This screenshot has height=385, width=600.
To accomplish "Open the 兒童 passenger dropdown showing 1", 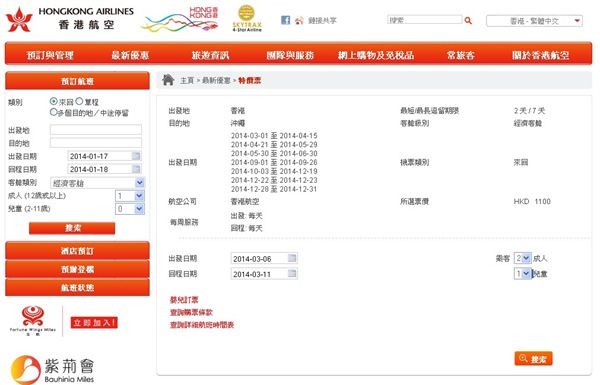I will [522, 274].
